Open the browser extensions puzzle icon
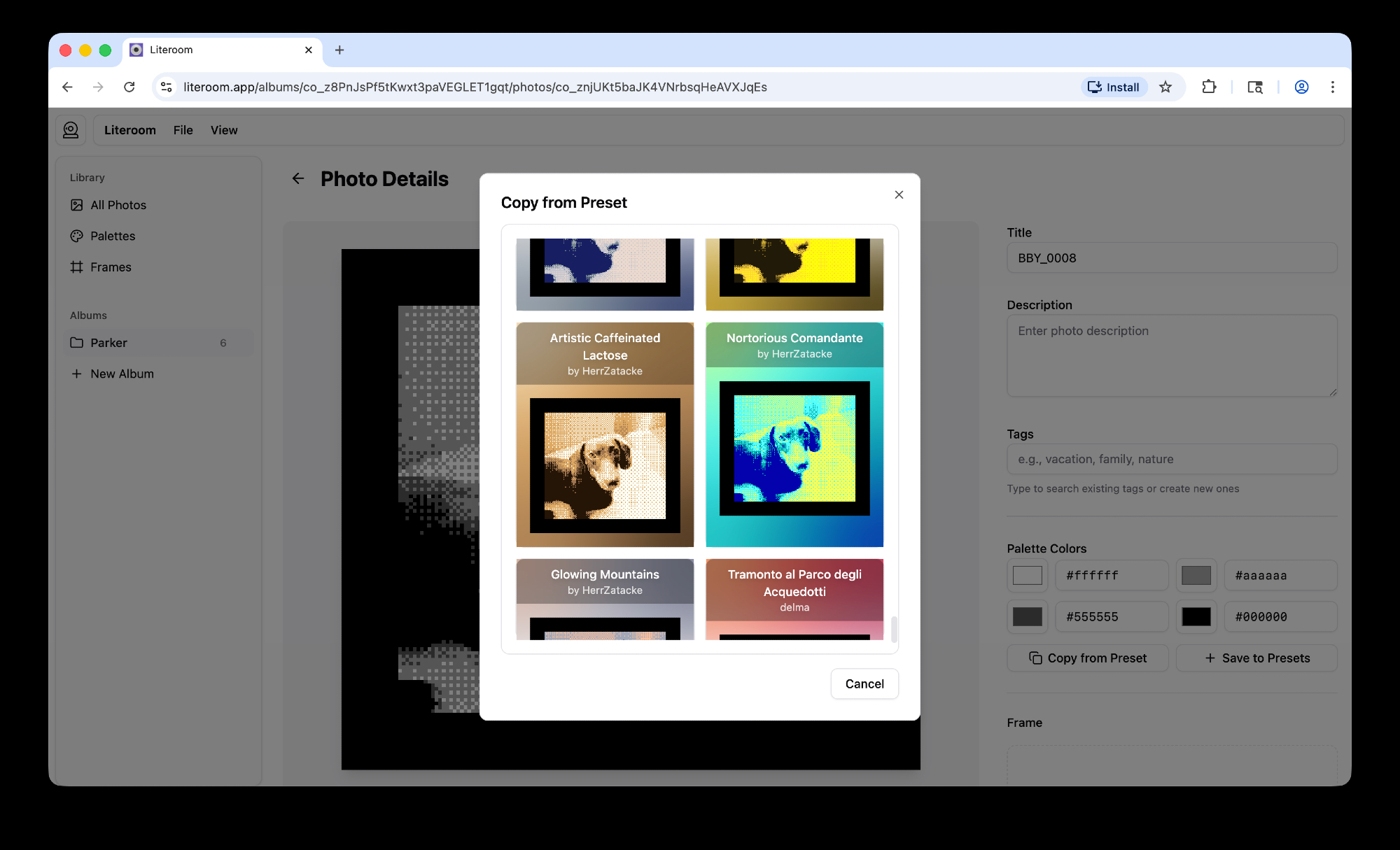 (1209, 87)
